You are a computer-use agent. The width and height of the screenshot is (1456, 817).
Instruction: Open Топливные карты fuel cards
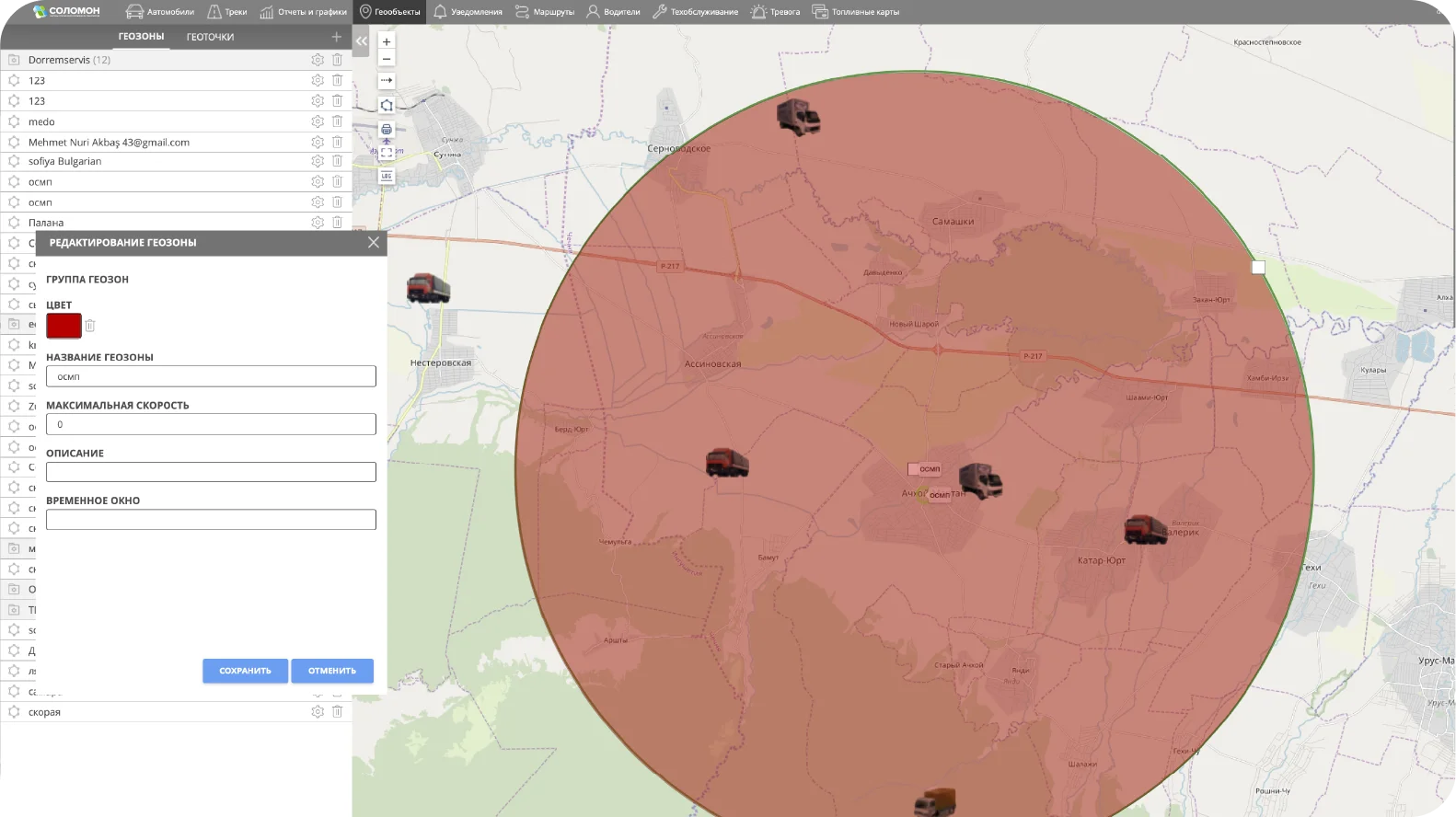(856, 12)
